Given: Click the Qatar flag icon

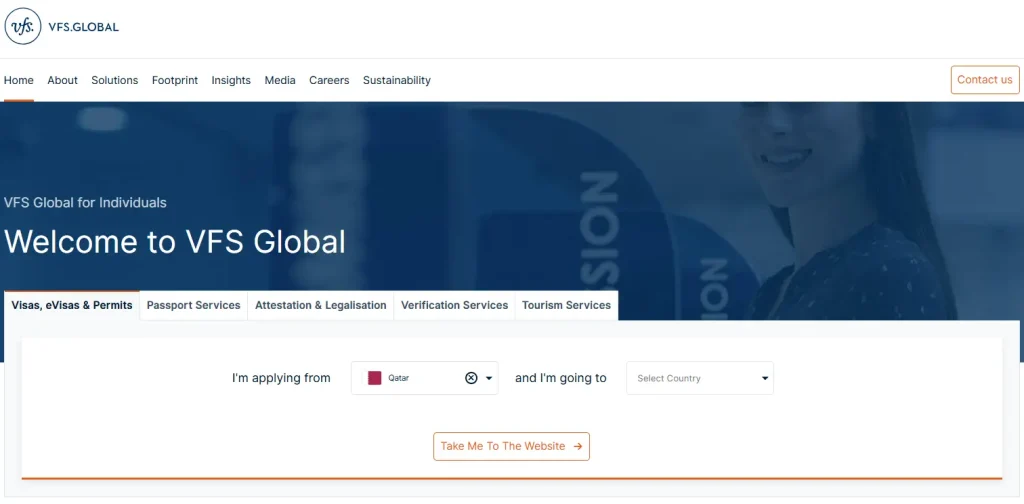Looking at the screenshot, I should 374,378.
